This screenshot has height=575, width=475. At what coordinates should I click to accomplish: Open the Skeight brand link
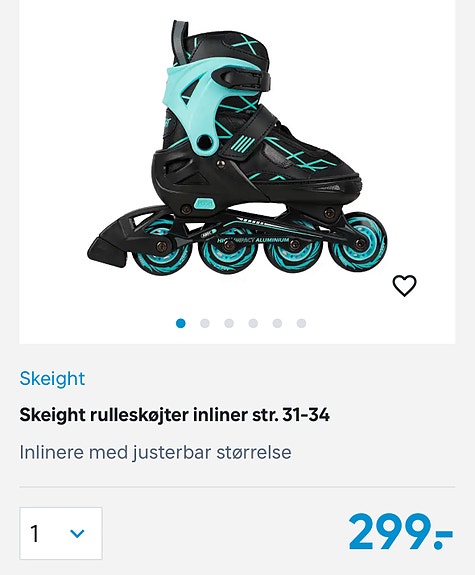point(52,378)
